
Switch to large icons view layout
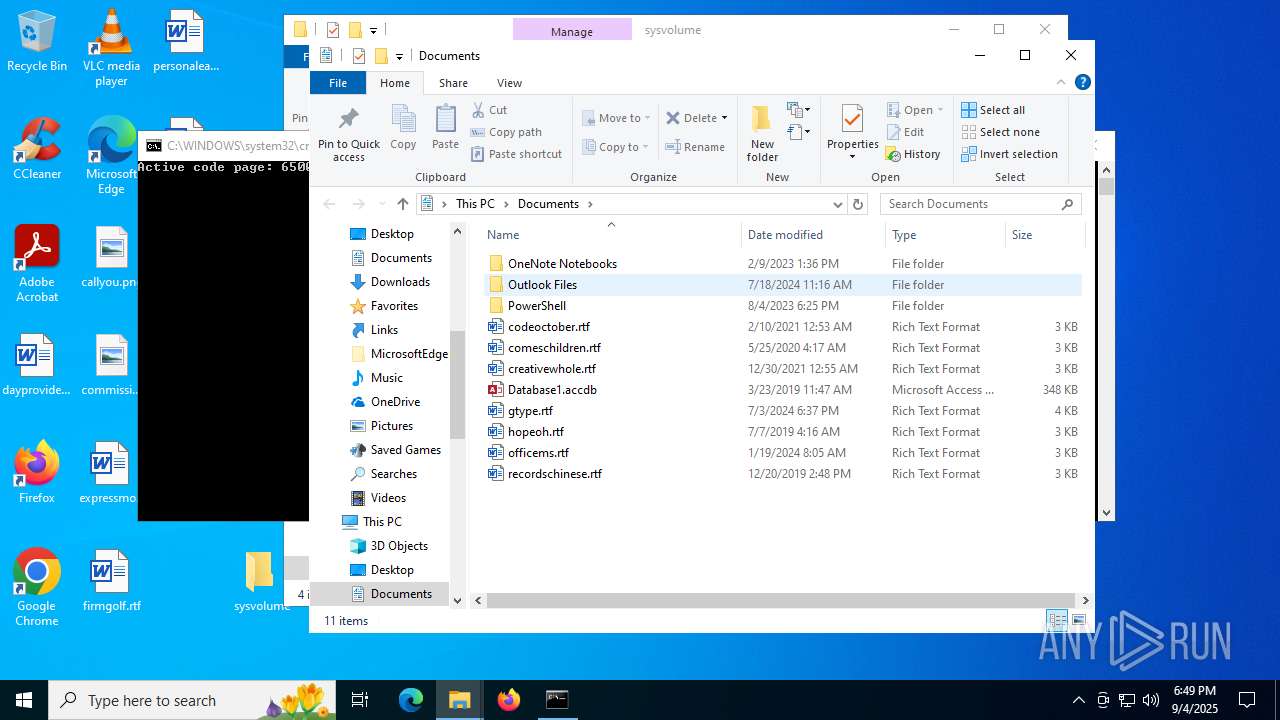pyautogui.click(x=1078, y=620)
